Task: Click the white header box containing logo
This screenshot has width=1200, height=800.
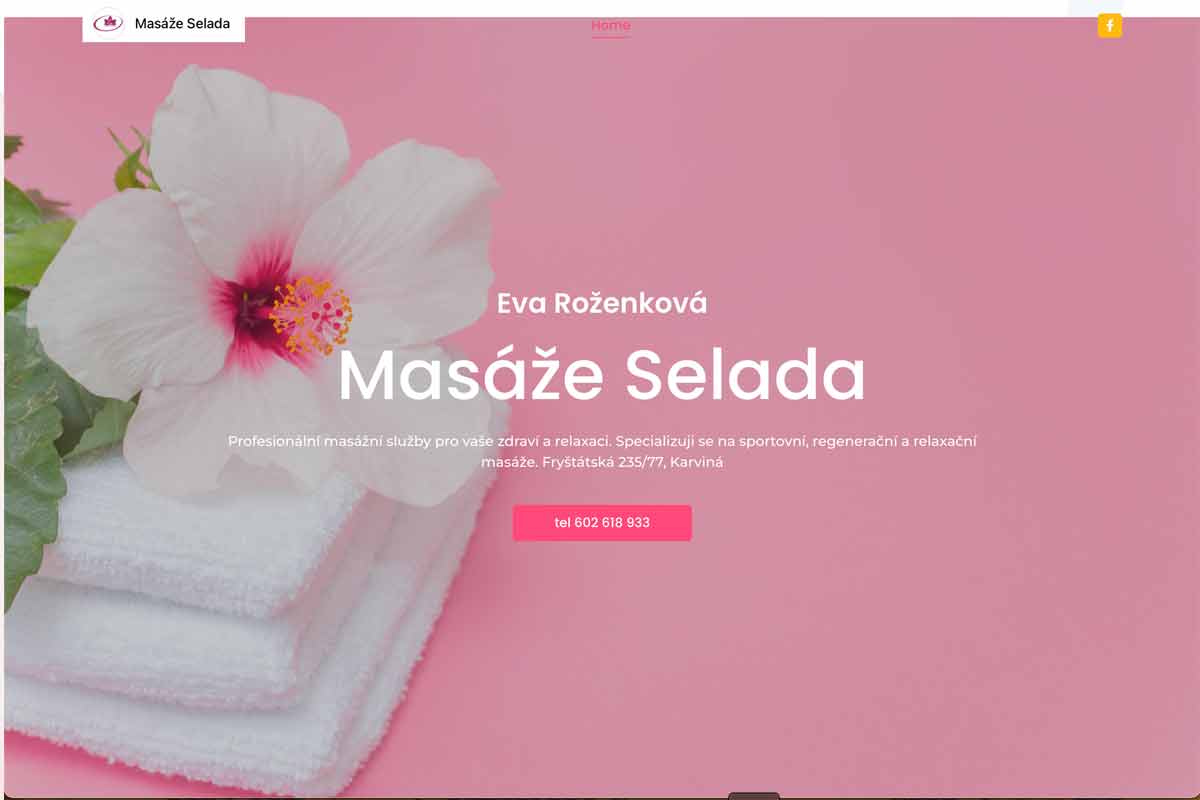Action: coord(163,23)
